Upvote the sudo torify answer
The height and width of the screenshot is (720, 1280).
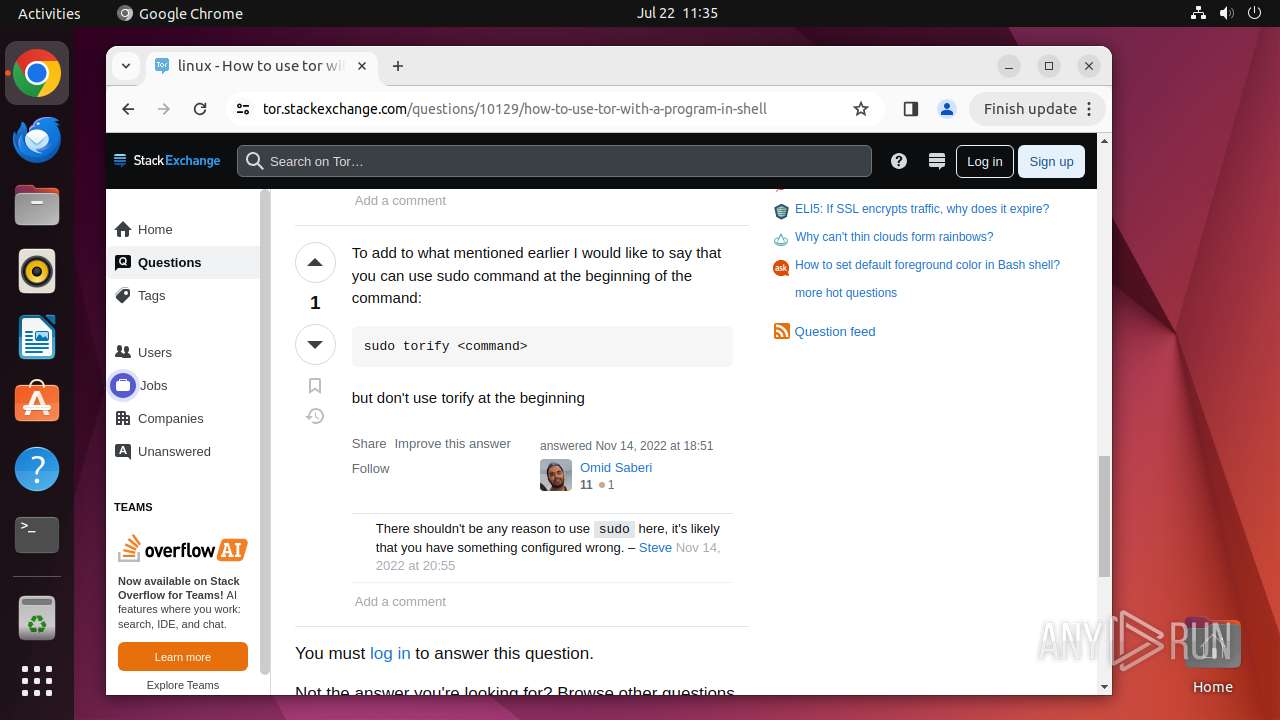coord(315,263)
